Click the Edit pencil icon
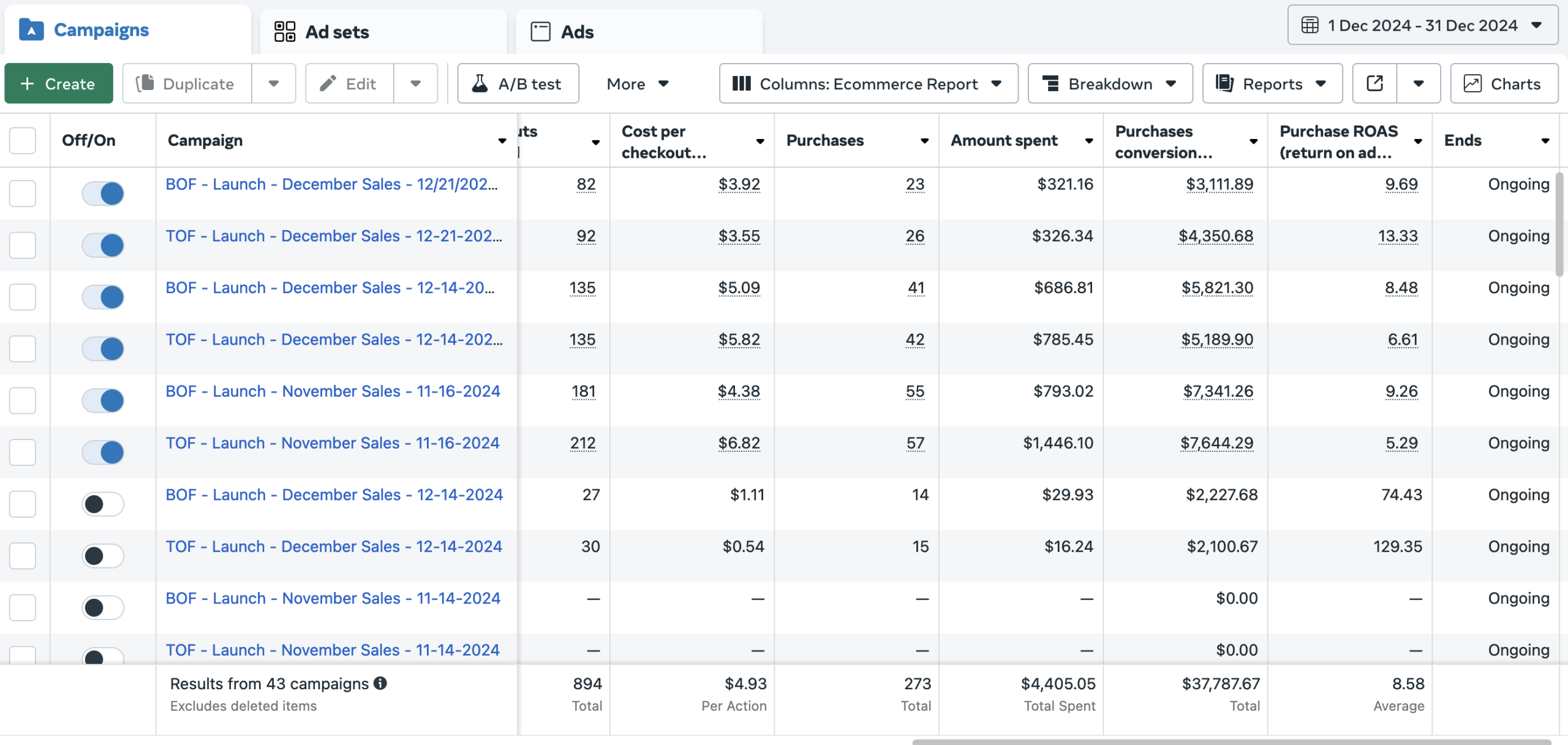The image size is (1568, 745). point(328,83)
